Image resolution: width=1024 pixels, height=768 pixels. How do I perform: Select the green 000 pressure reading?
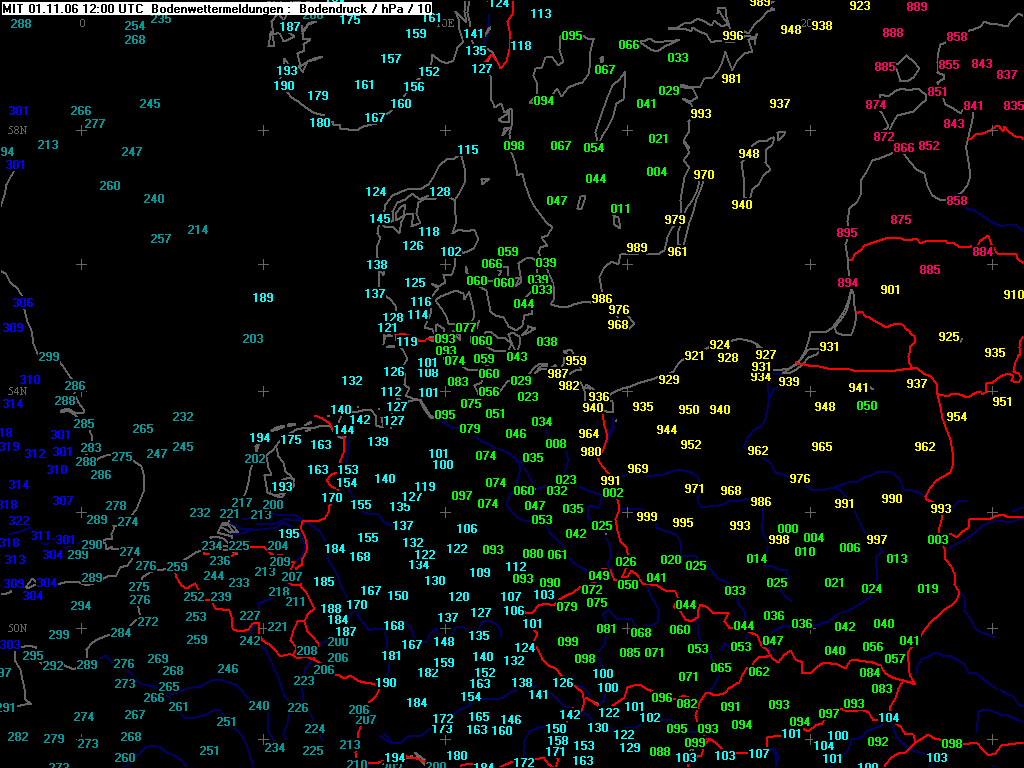click(788, 528)
